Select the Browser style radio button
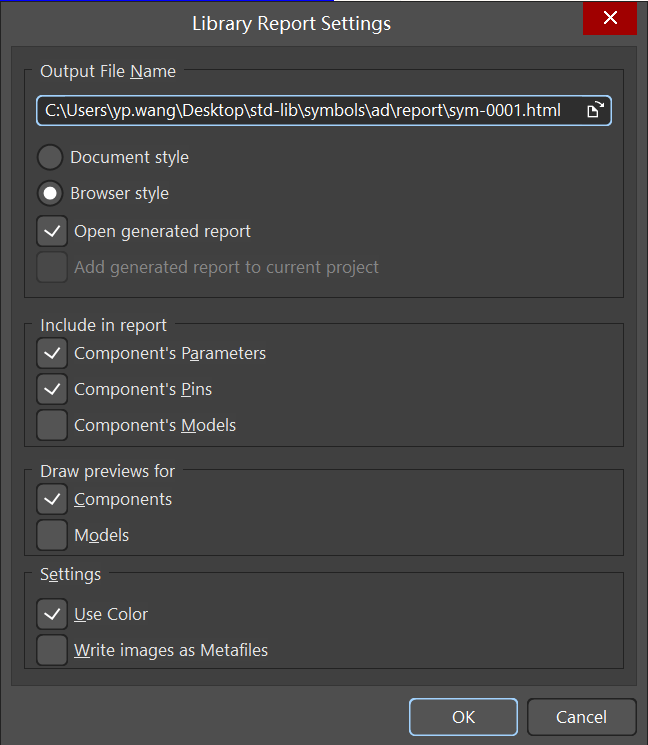 tap(51, 194)
